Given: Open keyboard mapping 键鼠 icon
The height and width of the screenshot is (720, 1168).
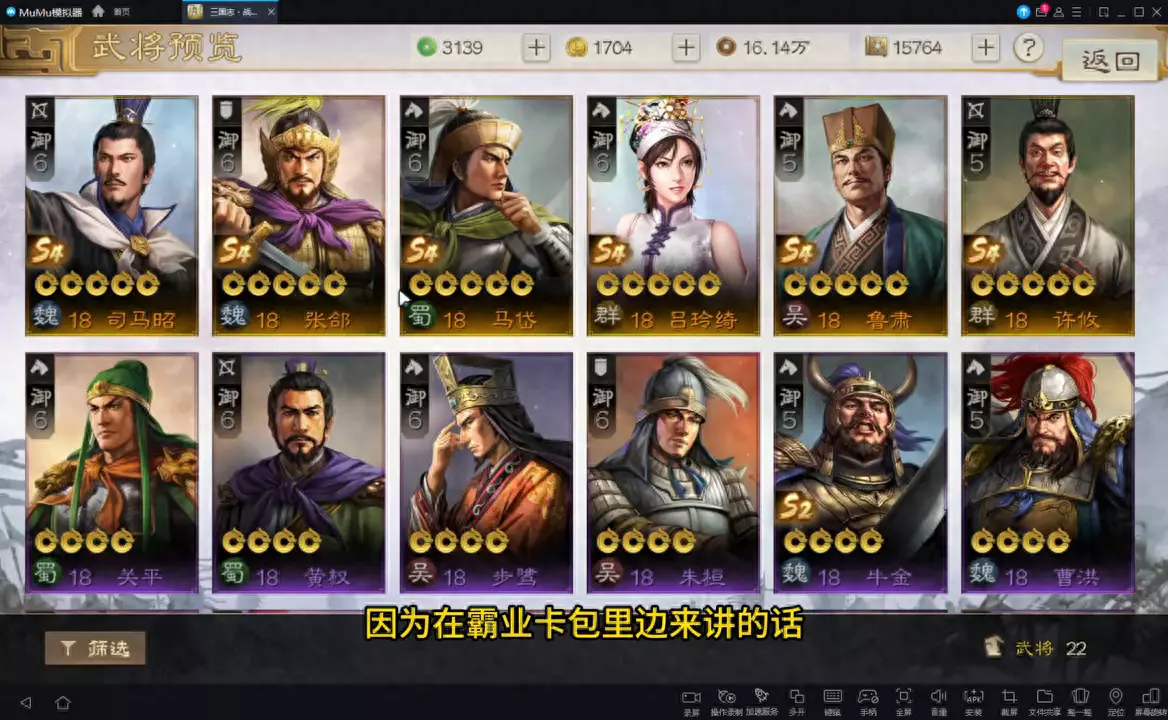Looking at the screenshot, I should 832,701.
